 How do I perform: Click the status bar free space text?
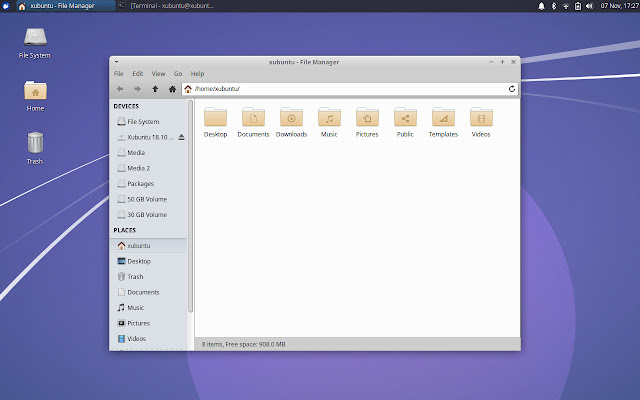pyautogui.click(x=243, y=344)
